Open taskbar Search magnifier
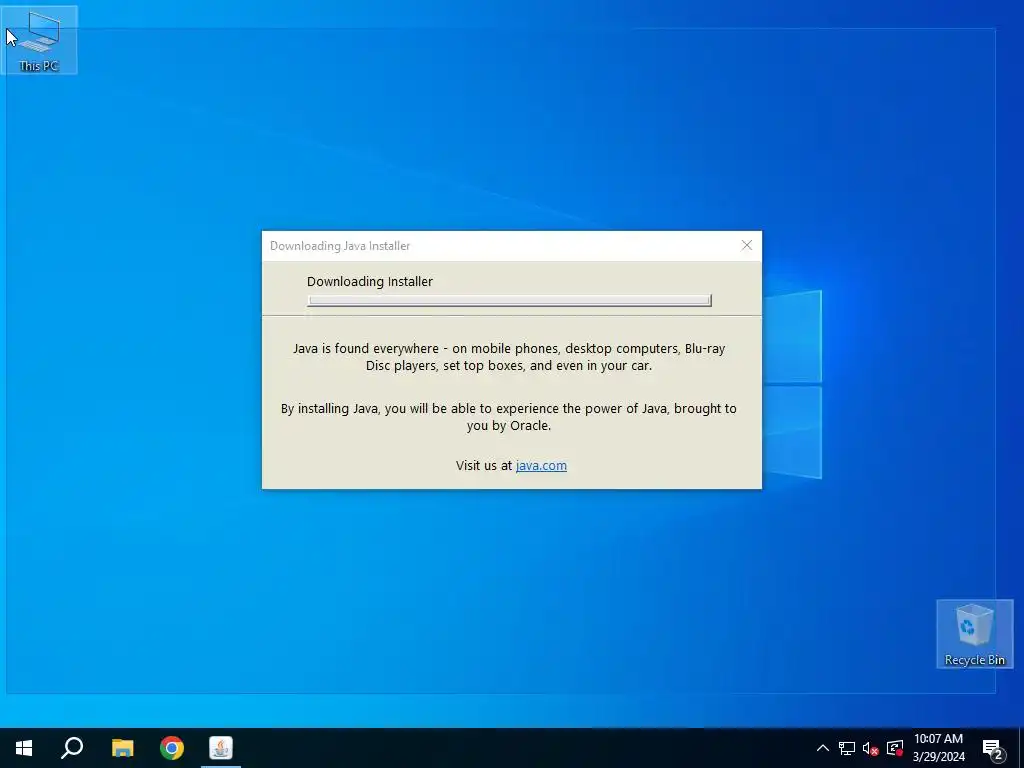This screenshot has width=1024, height=768. pos(72,748)
